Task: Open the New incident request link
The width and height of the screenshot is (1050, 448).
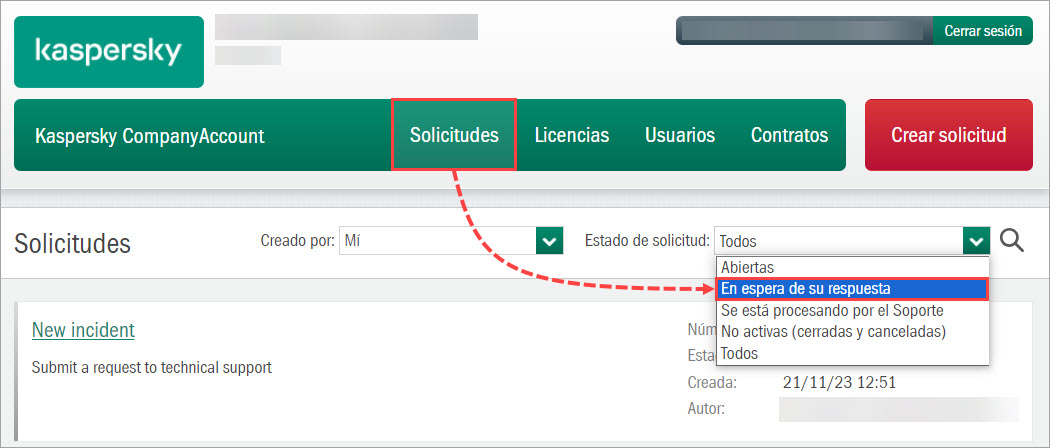Action: 83,329
